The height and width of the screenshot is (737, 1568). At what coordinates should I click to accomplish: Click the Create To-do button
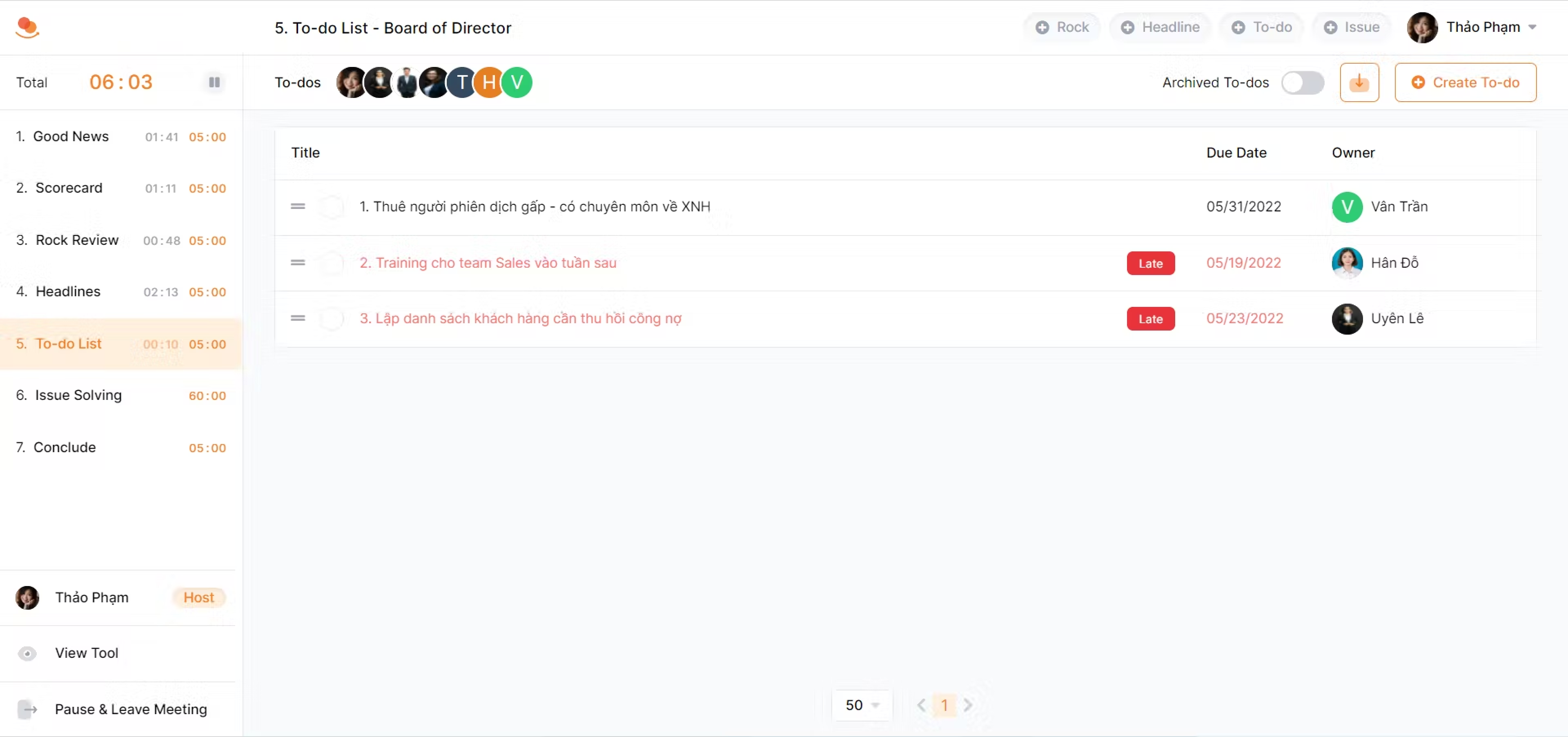click(1465, 82)
